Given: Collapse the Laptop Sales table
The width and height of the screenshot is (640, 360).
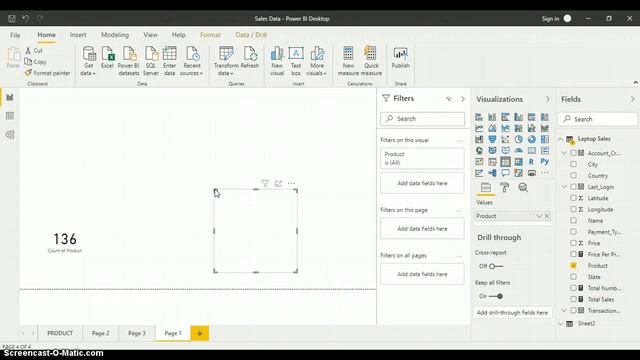Looking at the screenshot, I should coord(560,139).
